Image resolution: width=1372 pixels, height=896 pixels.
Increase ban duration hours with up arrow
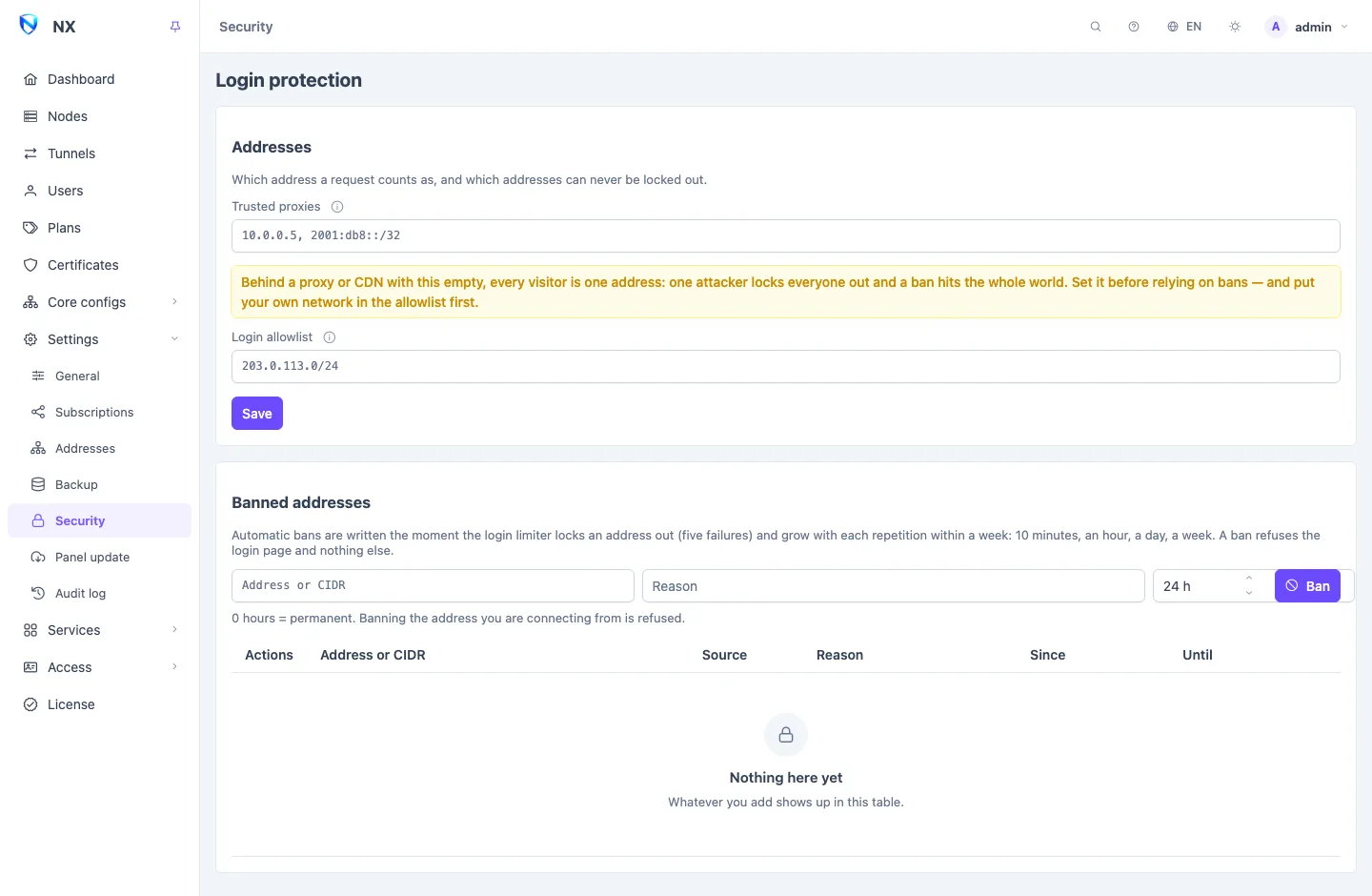point(1249,579)
